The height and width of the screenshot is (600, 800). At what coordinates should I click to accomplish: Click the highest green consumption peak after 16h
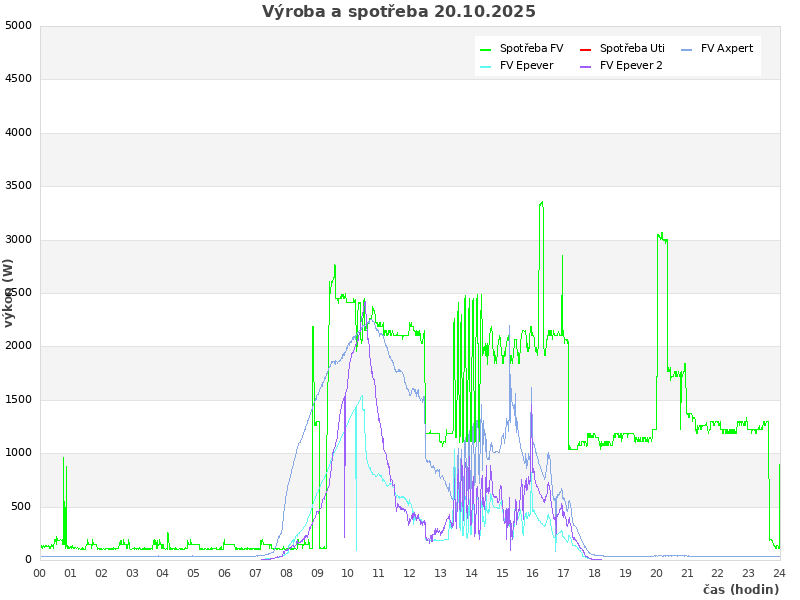click(x=541, y=203)
